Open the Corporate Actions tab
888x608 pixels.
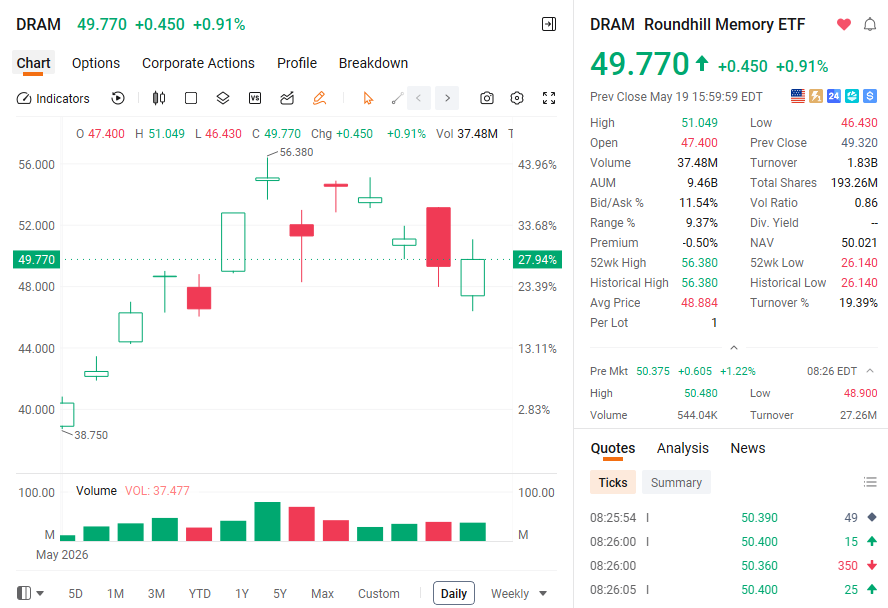(198, 63)
